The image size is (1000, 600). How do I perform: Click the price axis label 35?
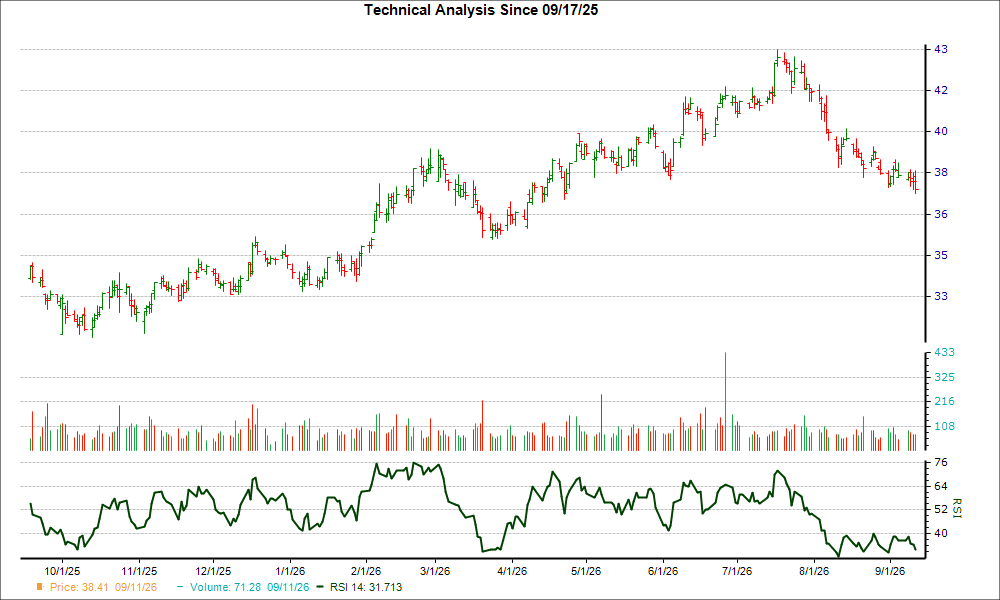[941, 255]
